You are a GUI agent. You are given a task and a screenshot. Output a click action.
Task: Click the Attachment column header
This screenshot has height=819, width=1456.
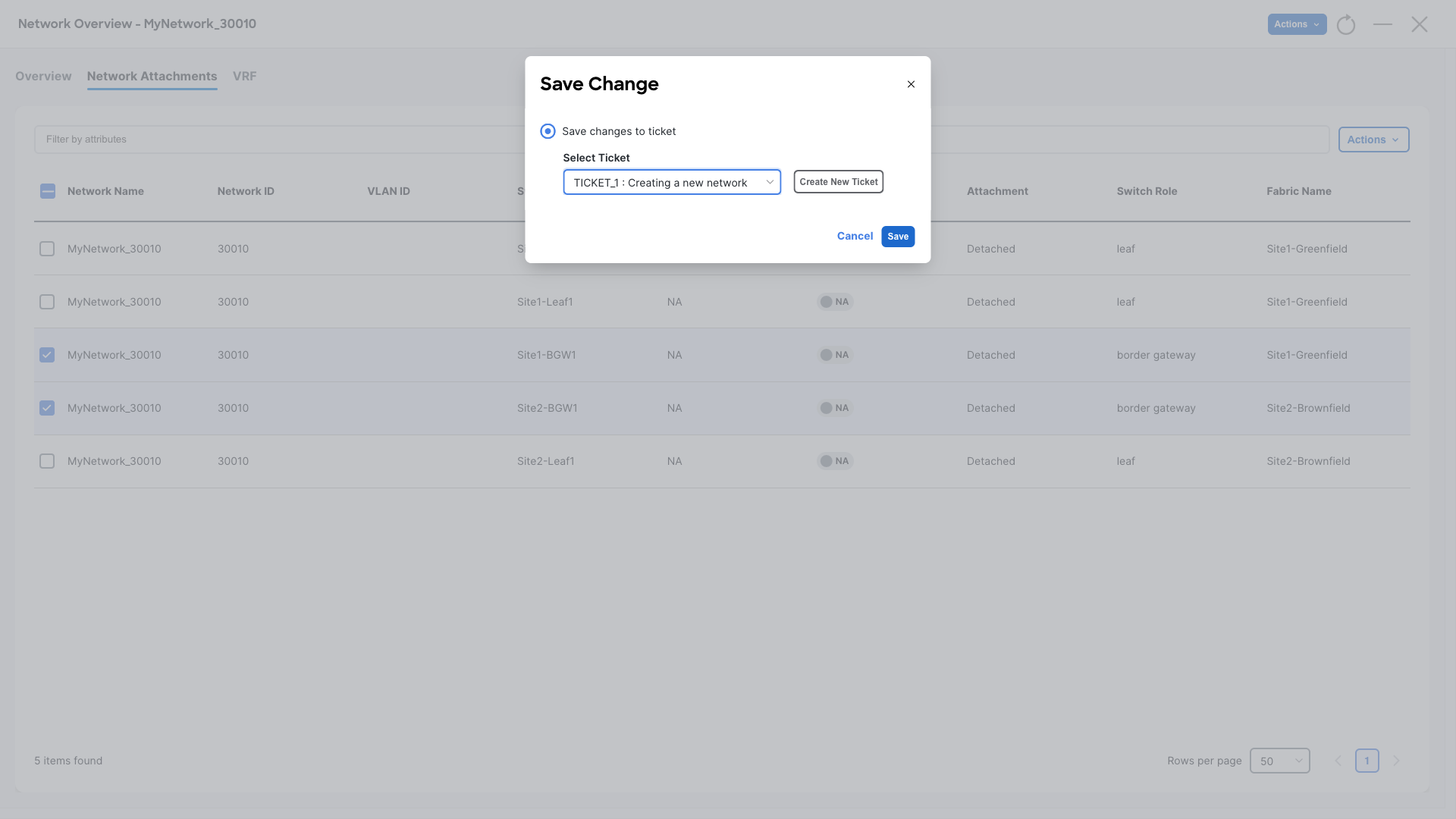pyautogui.click(x=997, y=191)
